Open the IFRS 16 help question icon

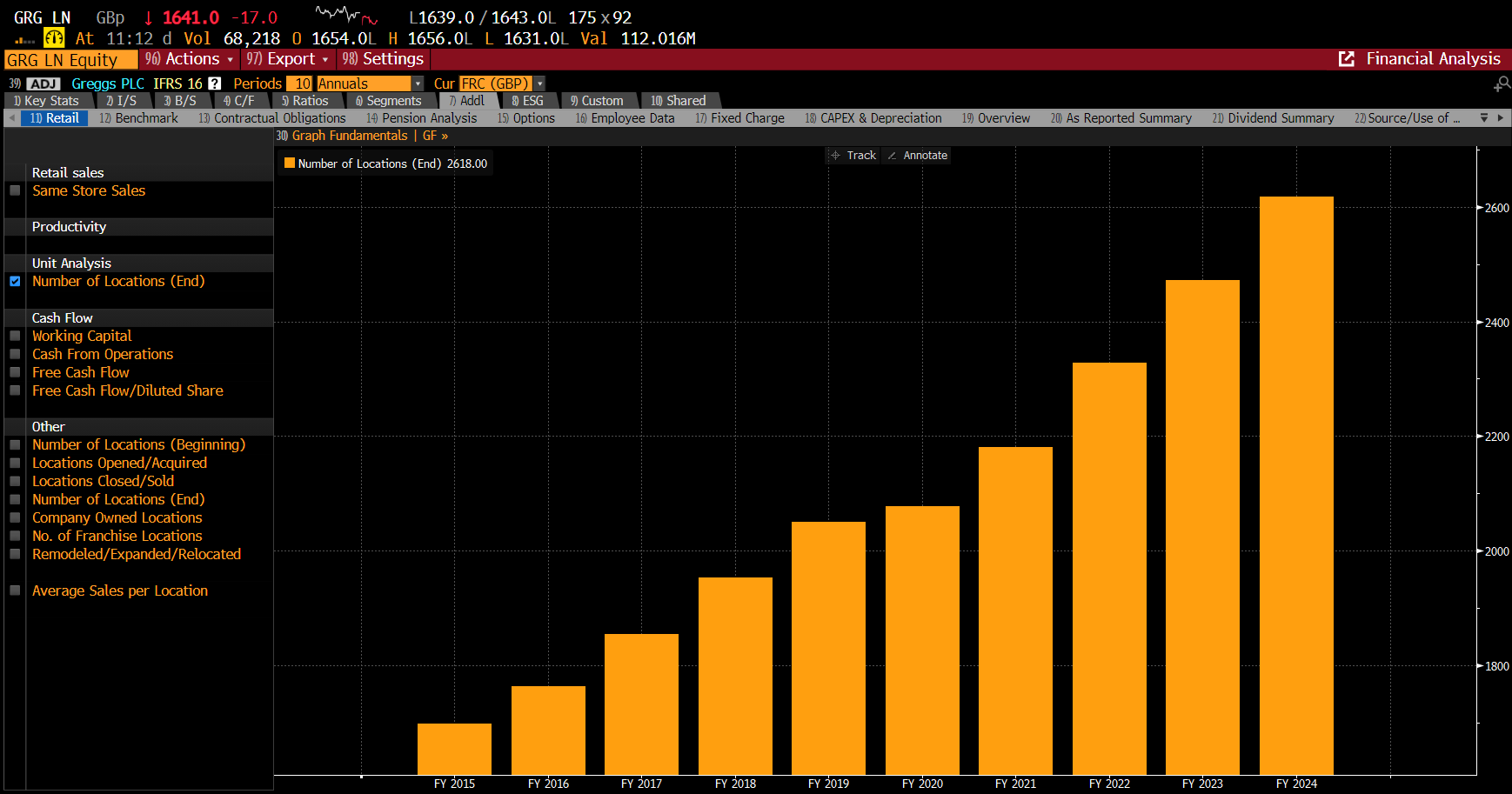[x=214, y=83]
